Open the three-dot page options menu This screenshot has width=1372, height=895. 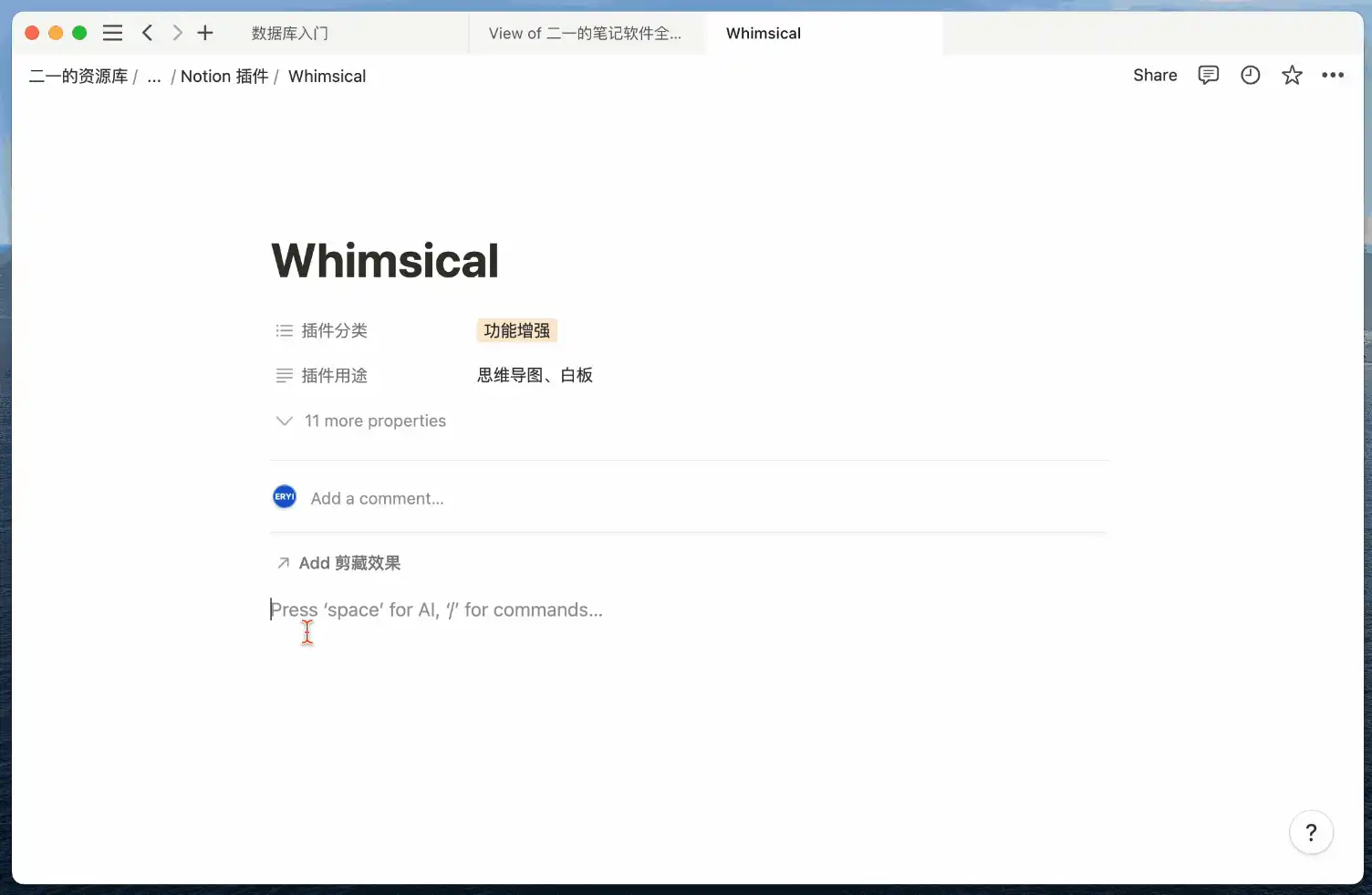click(1333, 76)
